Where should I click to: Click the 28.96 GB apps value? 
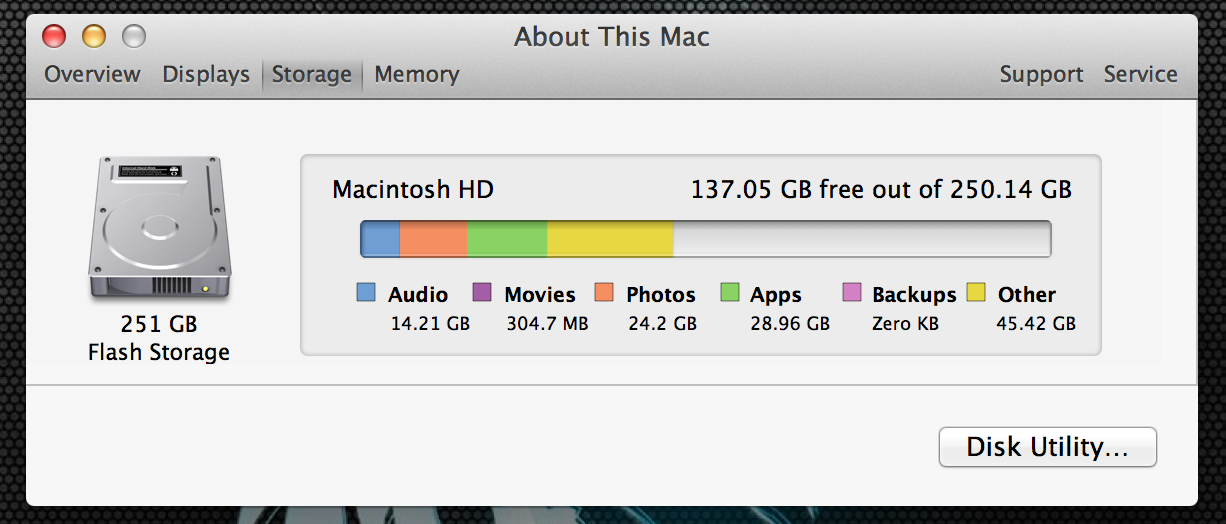[790, 324]
